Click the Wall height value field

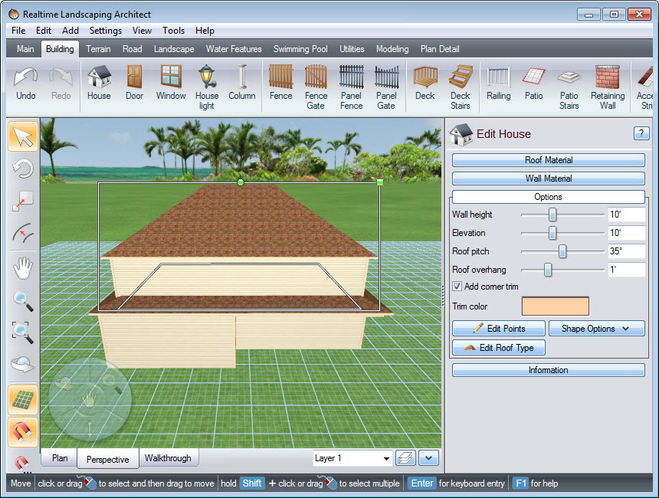point(626,214)
